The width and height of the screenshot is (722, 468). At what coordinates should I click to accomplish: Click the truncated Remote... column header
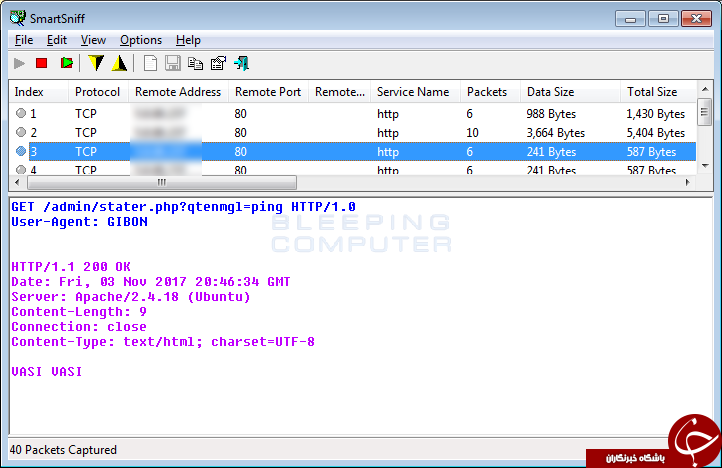[340, 92]
